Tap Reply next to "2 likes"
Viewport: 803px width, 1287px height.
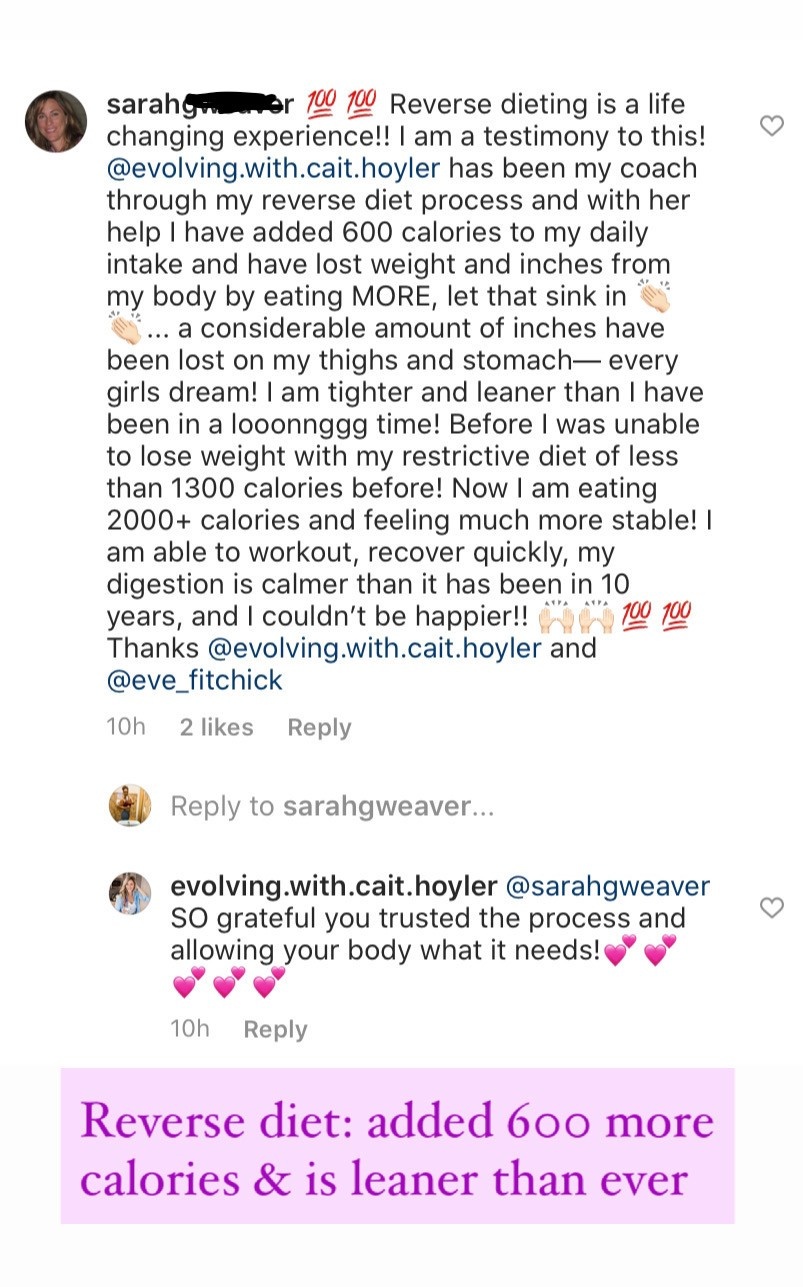click(319, 728)
